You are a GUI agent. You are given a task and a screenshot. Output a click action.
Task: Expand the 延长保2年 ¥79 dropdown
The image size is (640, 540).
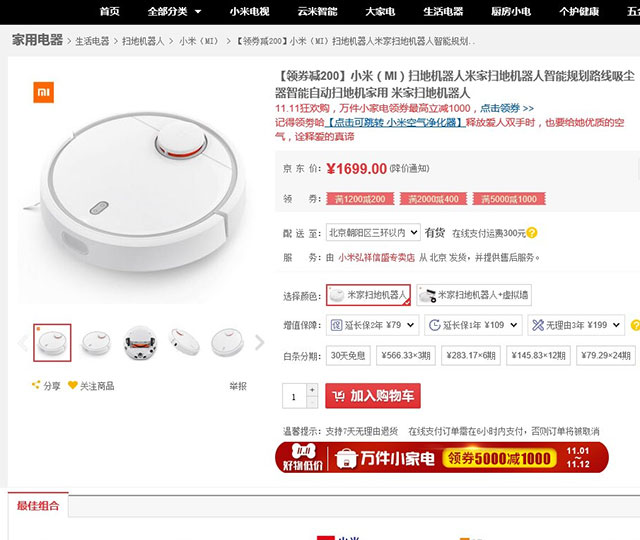tap(372, 325)
